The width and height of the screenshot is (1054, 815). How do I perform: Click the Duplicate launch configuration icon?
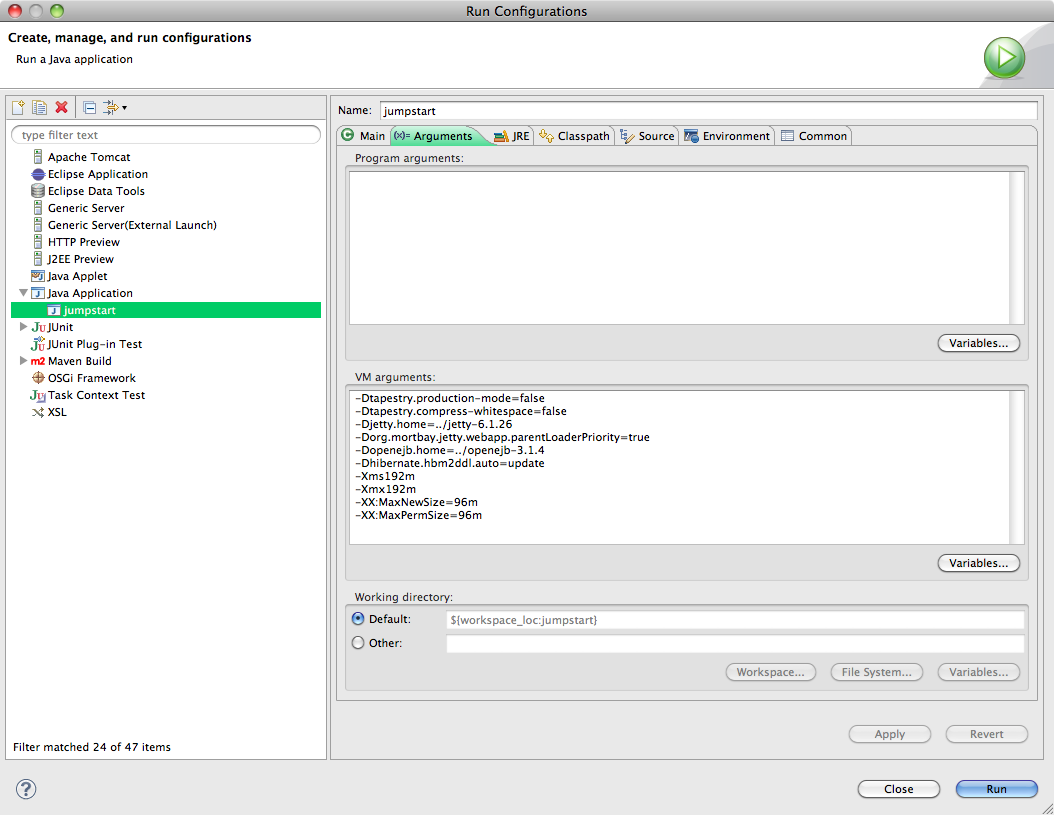(x=40, y=107)
